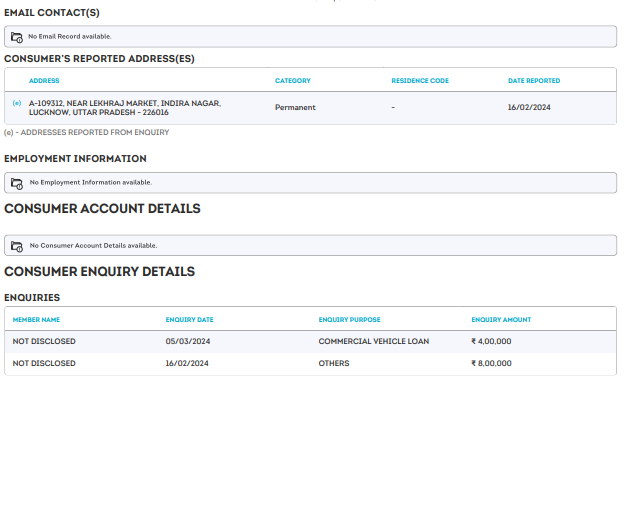This screenshot has width=627, height=527.
Task: Select the Enquiry Amount column header
Action: pyautogui.click(x=501, y=320)
